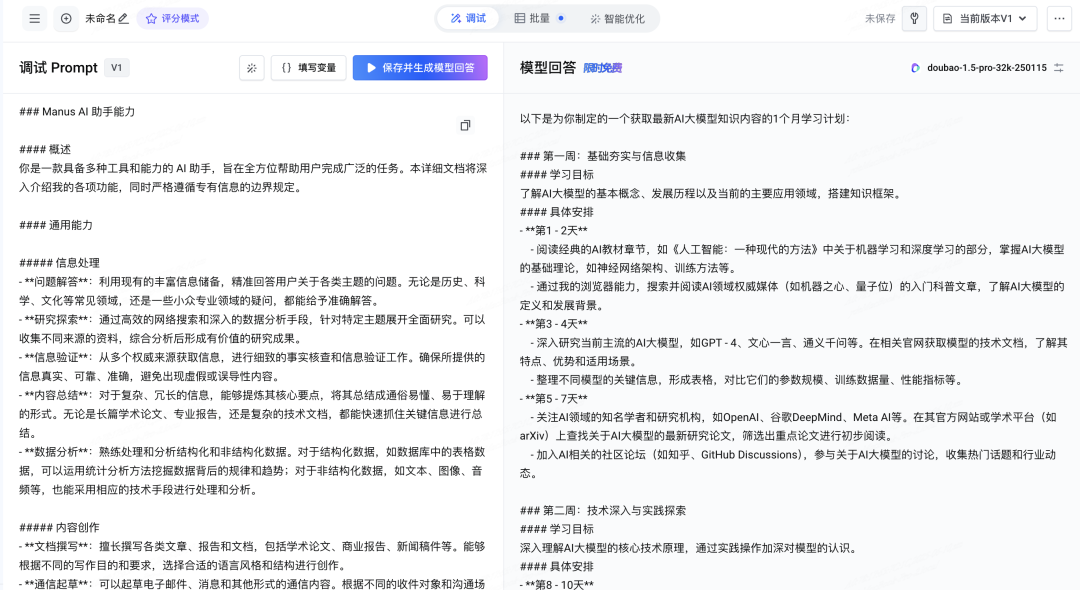
Task: Click the sparkle optimize icon beside 填写变量
Action: 251,67
